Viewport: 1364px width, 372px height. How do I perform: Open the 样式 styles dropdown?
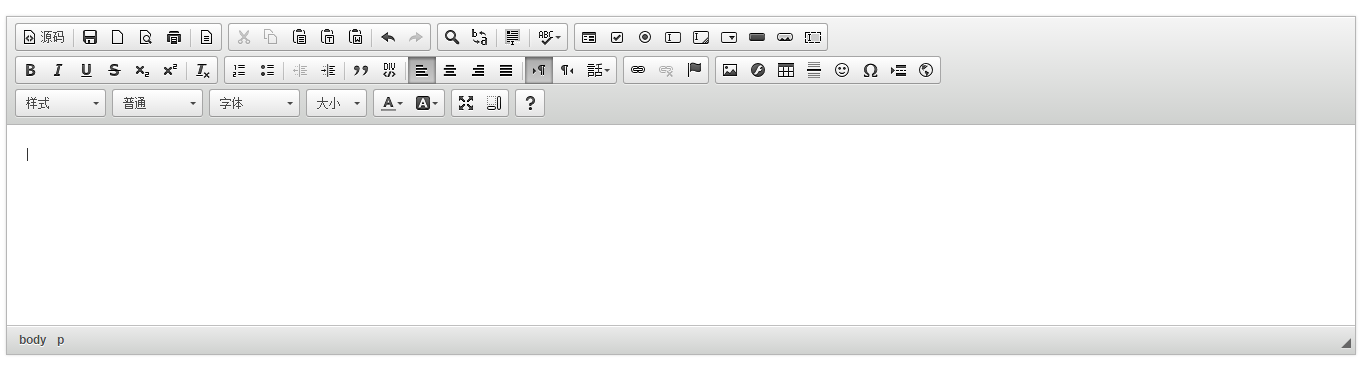click(x=61, y=103)
